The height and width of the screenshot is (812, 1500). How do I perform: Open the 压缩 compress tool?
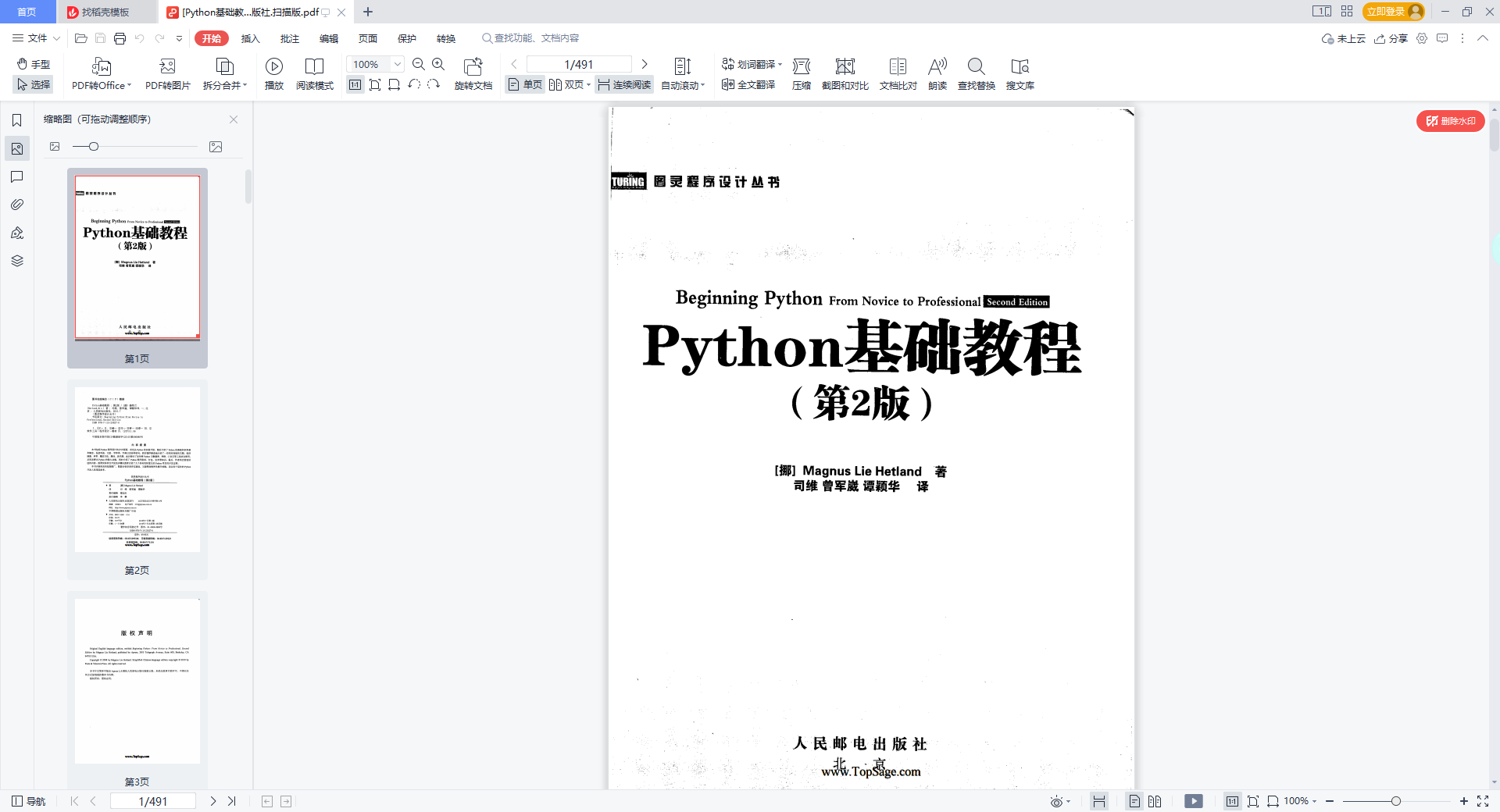802,74
